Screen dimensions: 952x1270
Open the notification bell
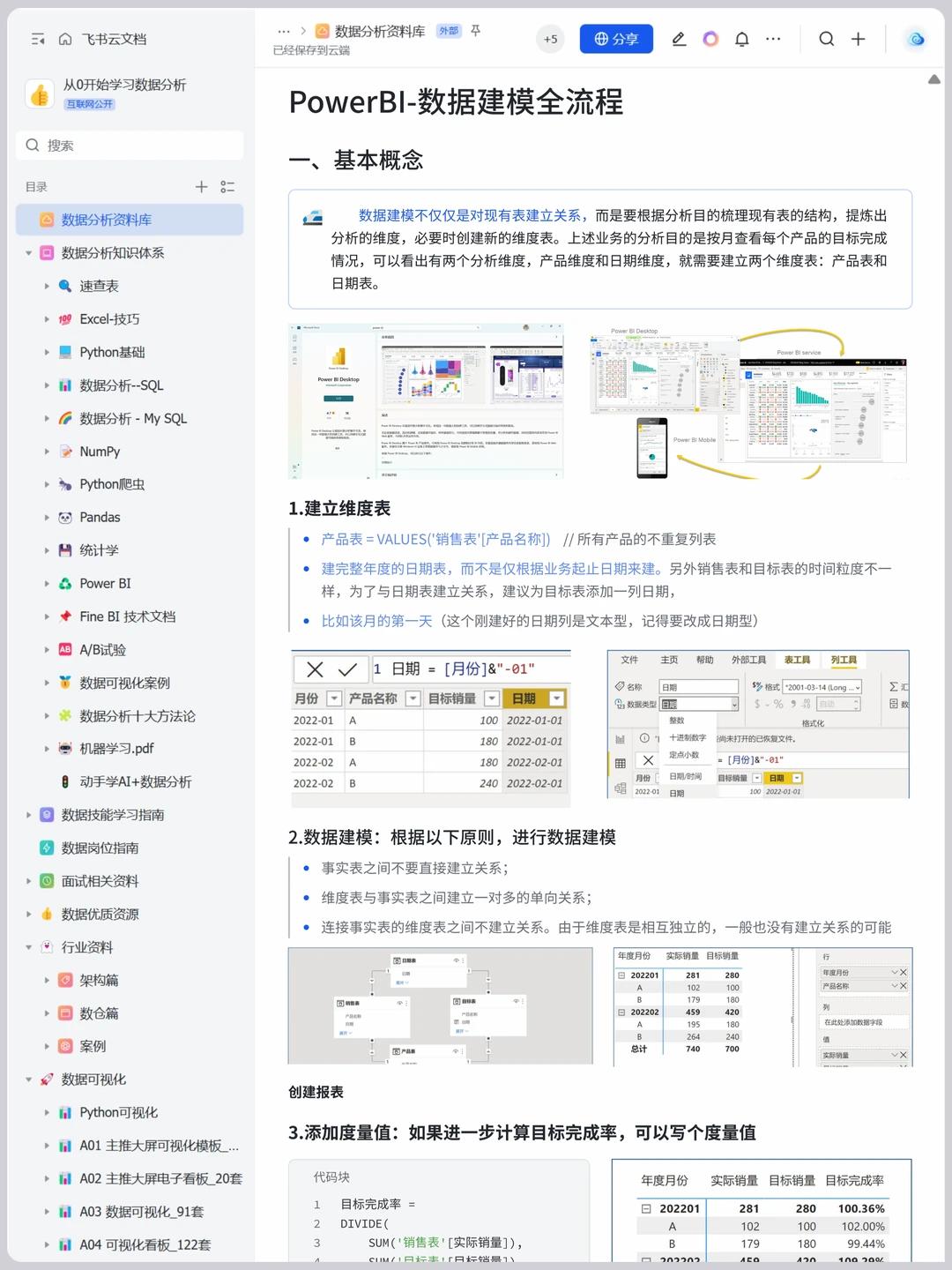(x=741, y=39)
